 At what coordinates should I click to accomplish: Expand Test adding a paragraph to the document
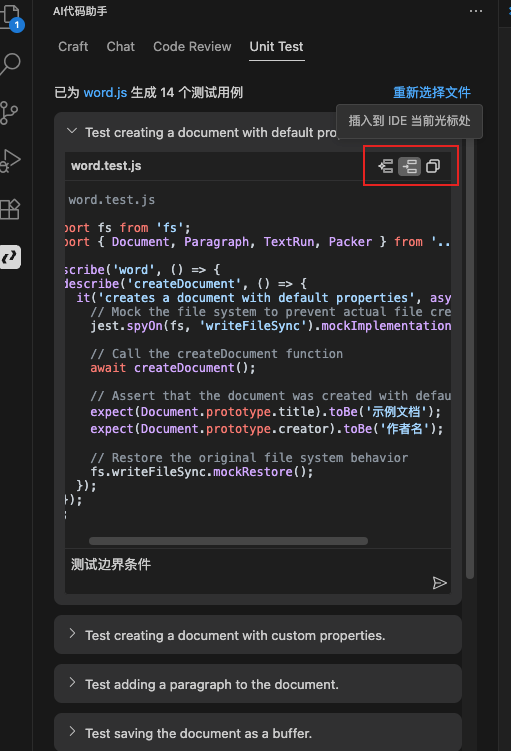[x=258, y=684]
